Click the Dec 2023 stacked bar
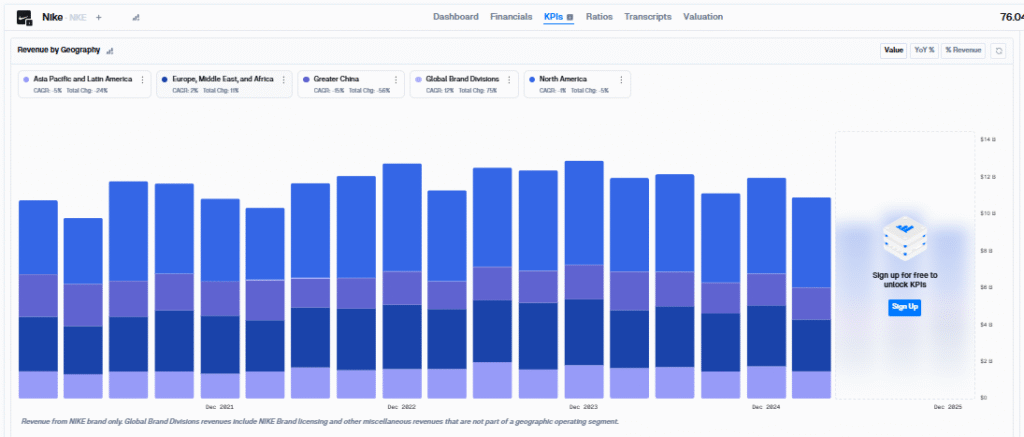This screenshot has width=1024, height=437. click(584, 280)
